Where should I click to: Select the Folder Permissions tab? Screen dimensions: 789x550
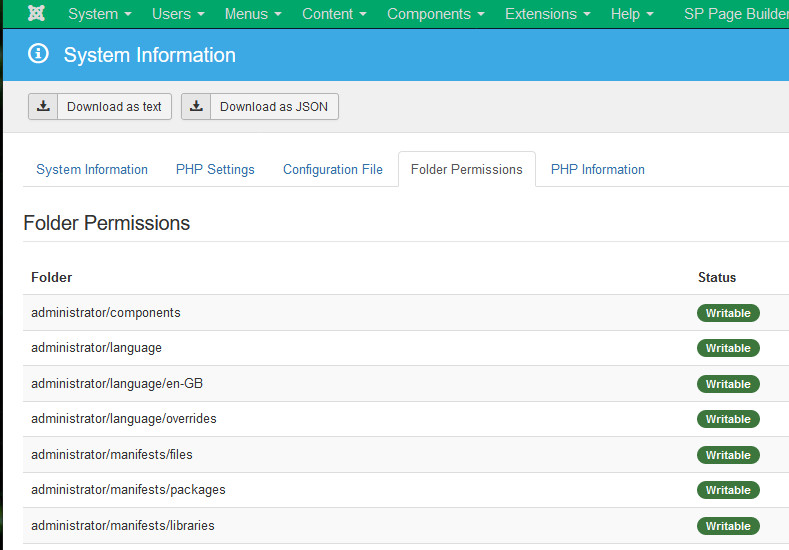click(x=466, y=170)
